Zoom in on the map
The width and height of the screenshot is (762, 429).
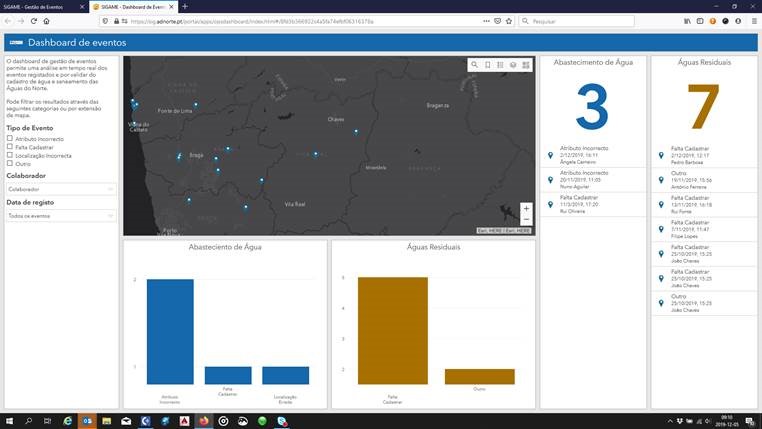click(526, 208)
